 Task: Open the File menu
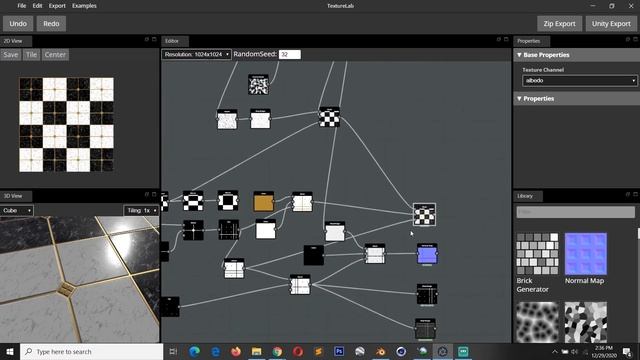point(22,6)
